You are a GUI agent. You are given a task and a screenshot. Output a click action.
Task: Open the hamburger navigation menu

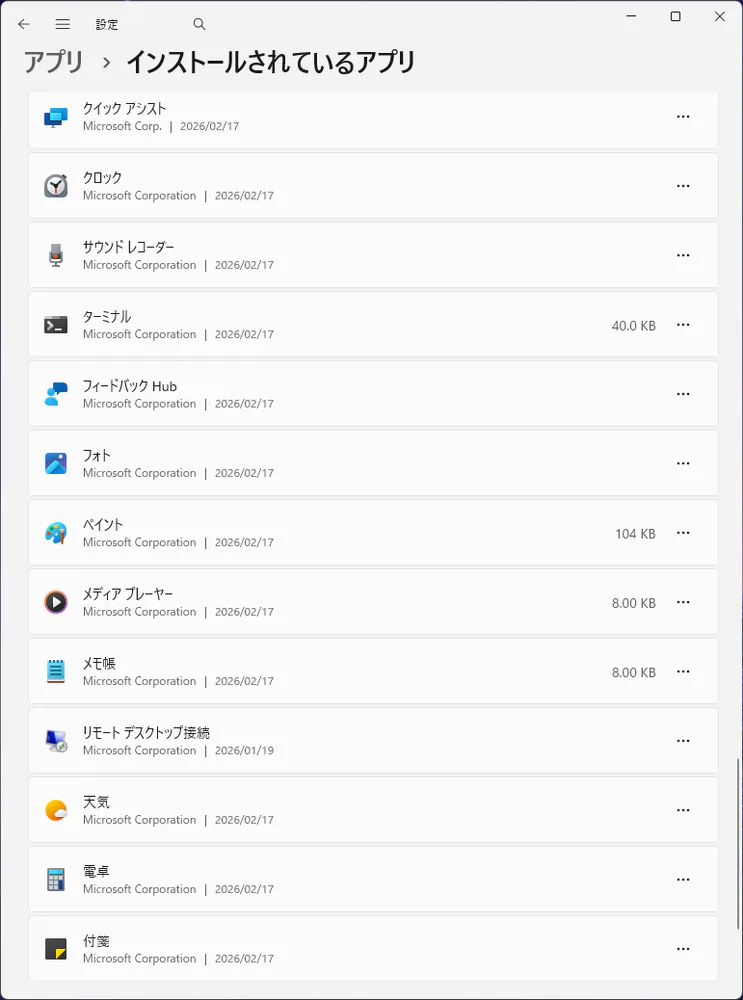coord(63,24)
